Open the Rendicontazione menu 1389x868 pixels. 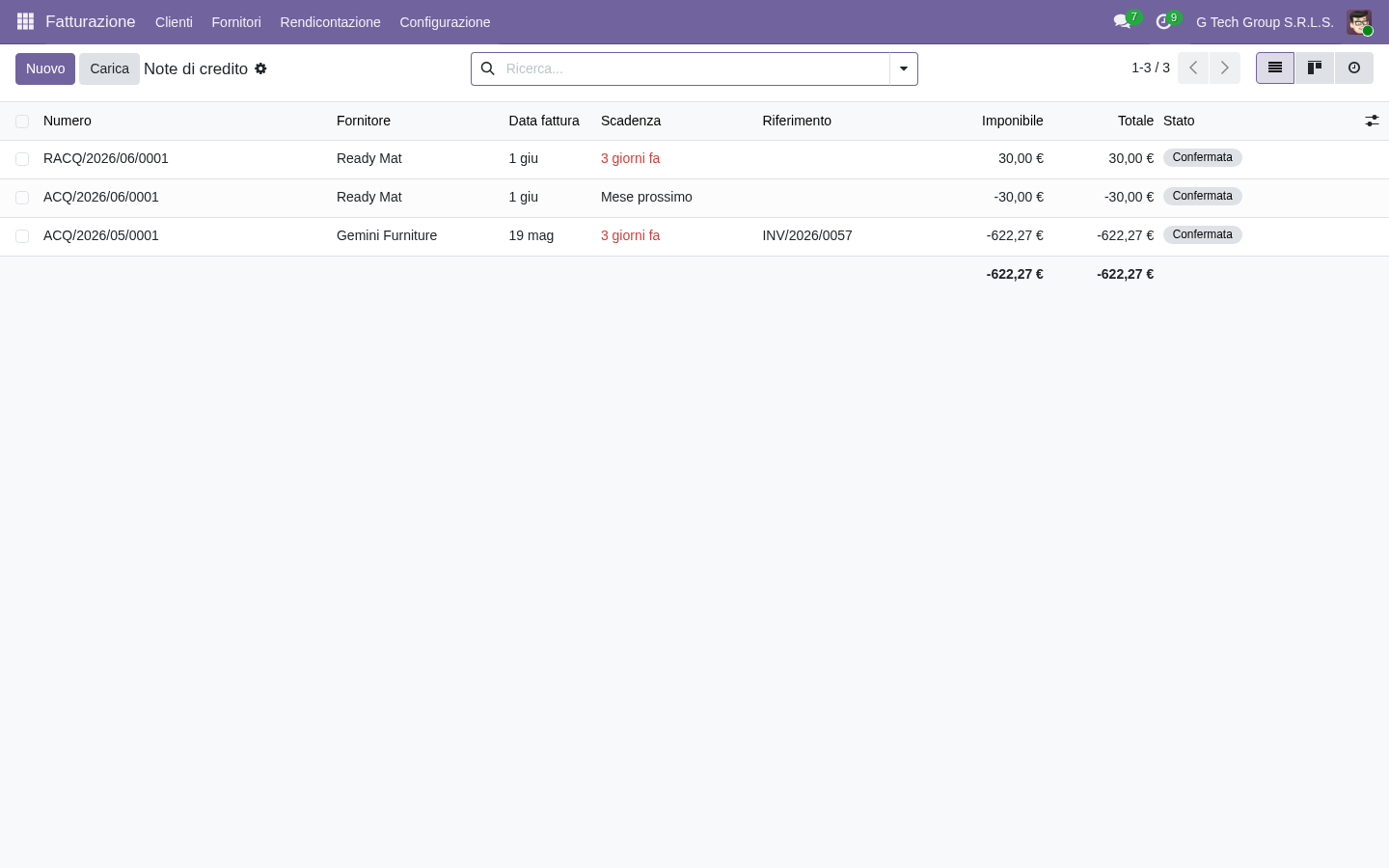330,22
